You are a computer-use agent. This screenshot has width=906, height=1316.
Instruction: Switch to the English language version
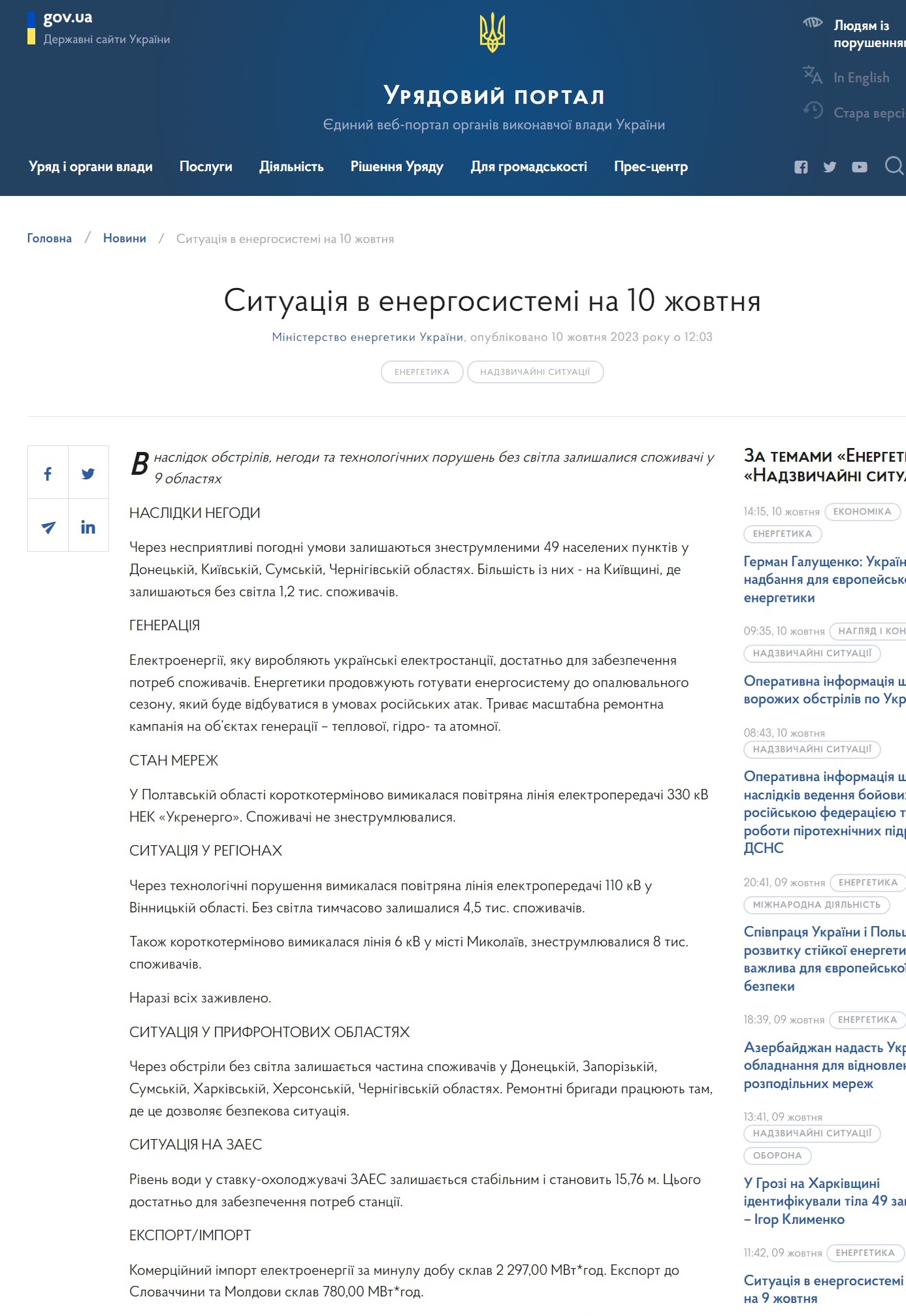[x=861, y=78]
